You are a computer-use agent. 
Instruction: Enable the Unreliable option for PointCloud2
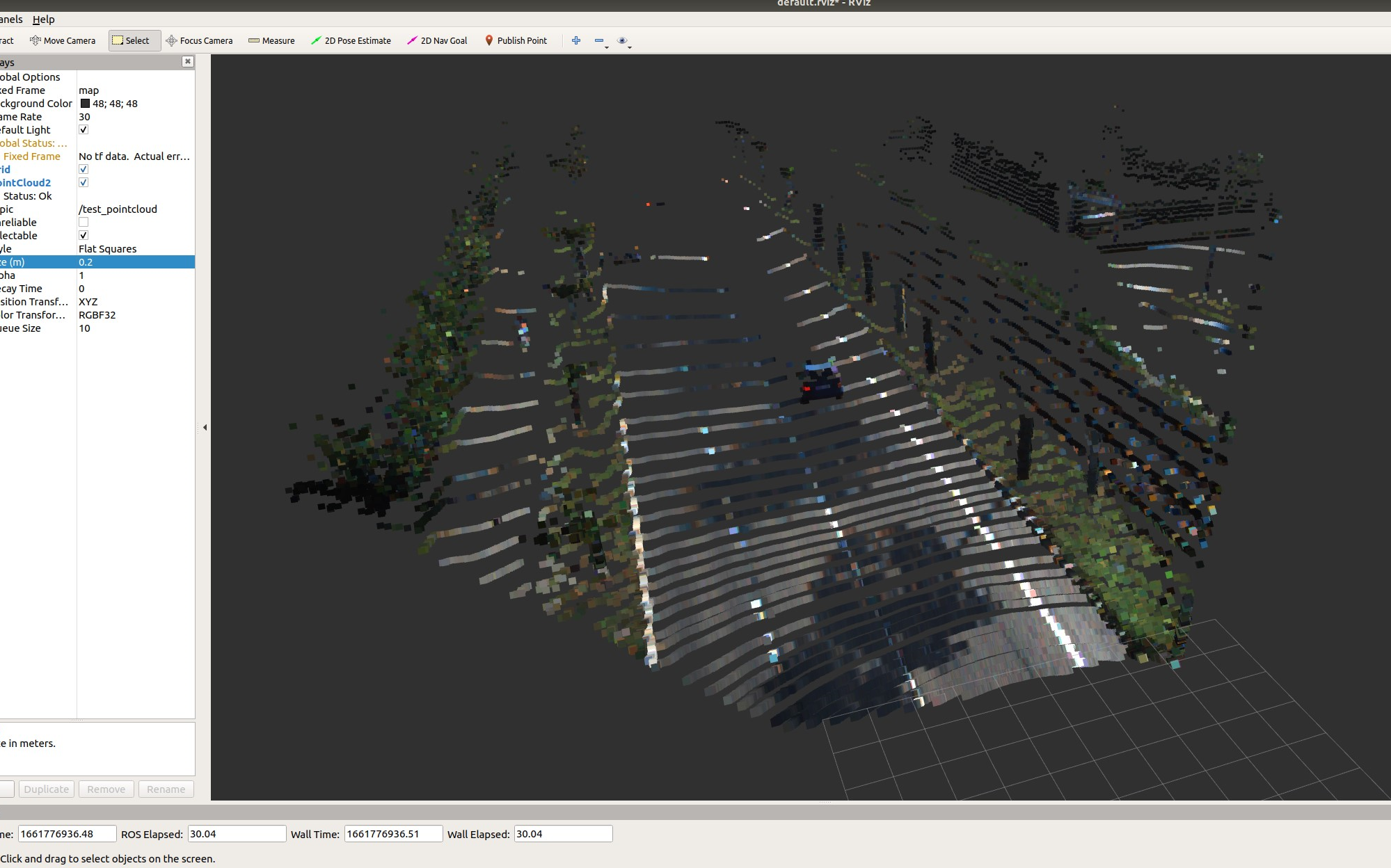click(84, 222)
